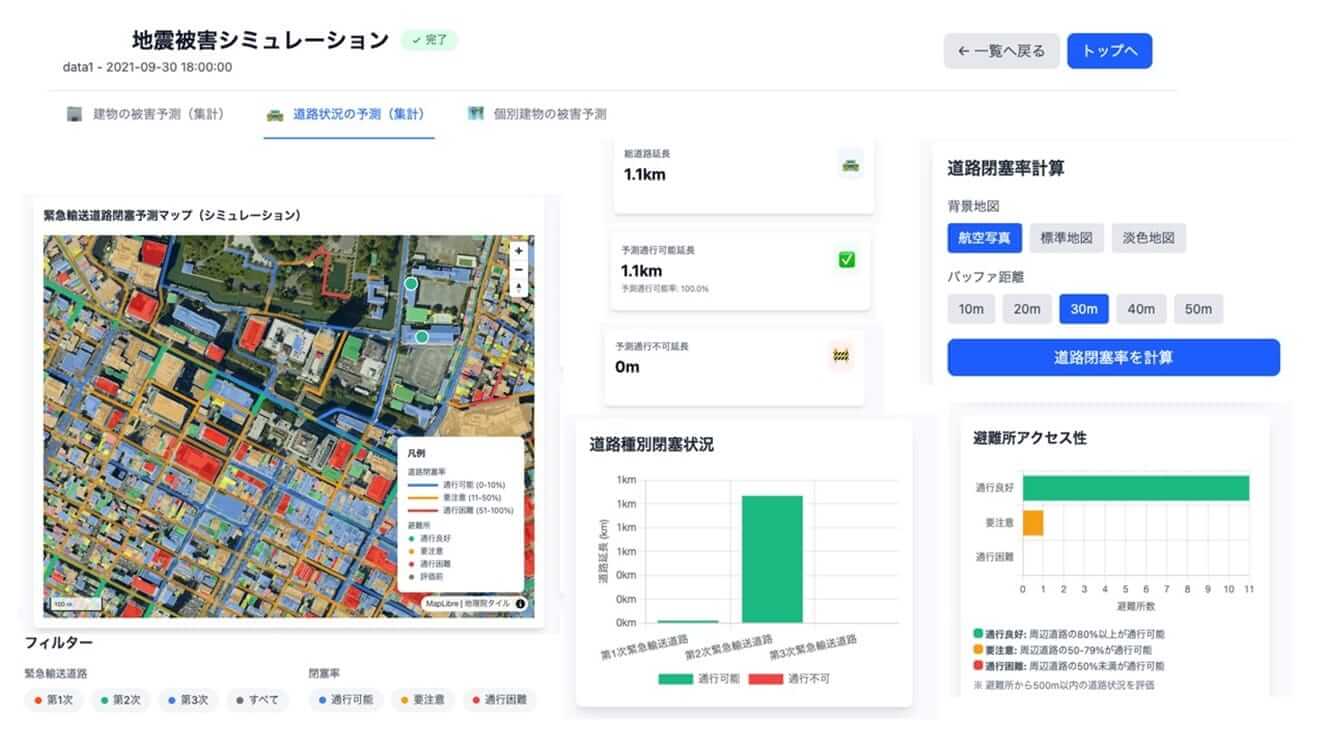Click the green 第2次緊急輸送道路 bar in chart
The image size is (1328, 747).
point(772,559)
